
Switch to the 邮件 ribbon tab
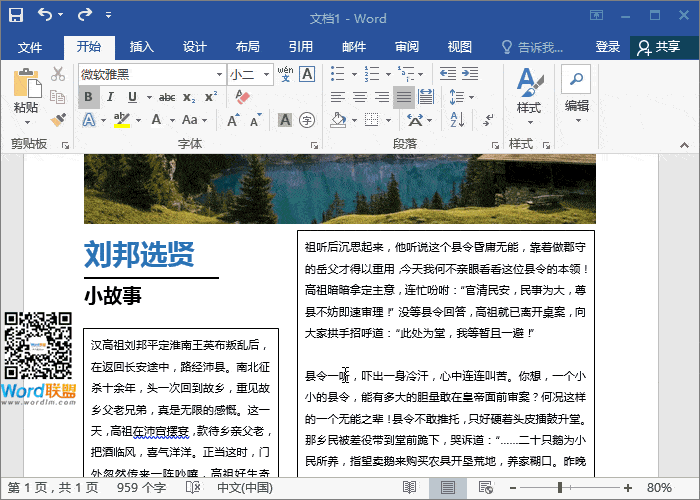pos(354,47)
